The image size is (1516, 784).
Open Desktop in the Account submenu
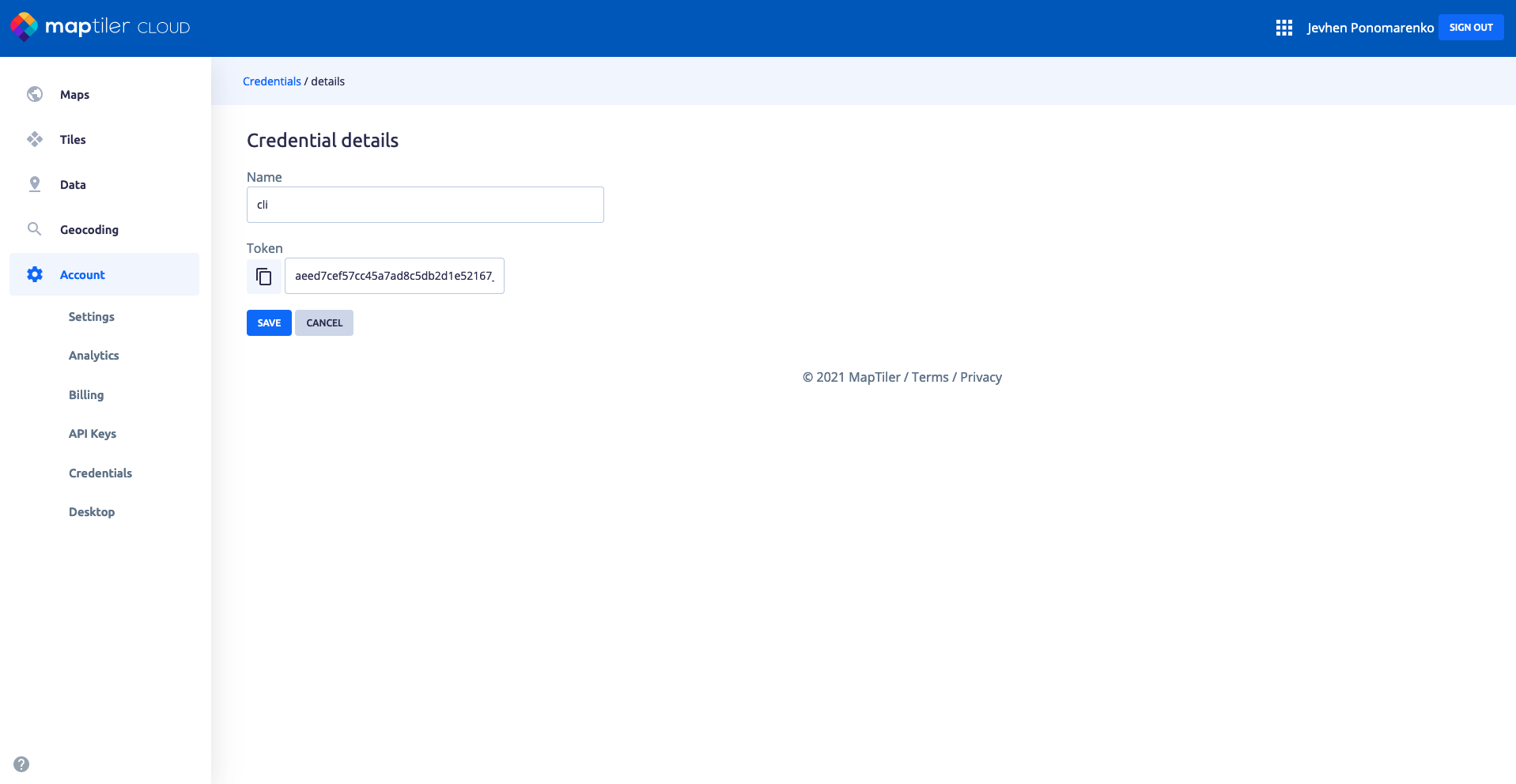(92, 512)
